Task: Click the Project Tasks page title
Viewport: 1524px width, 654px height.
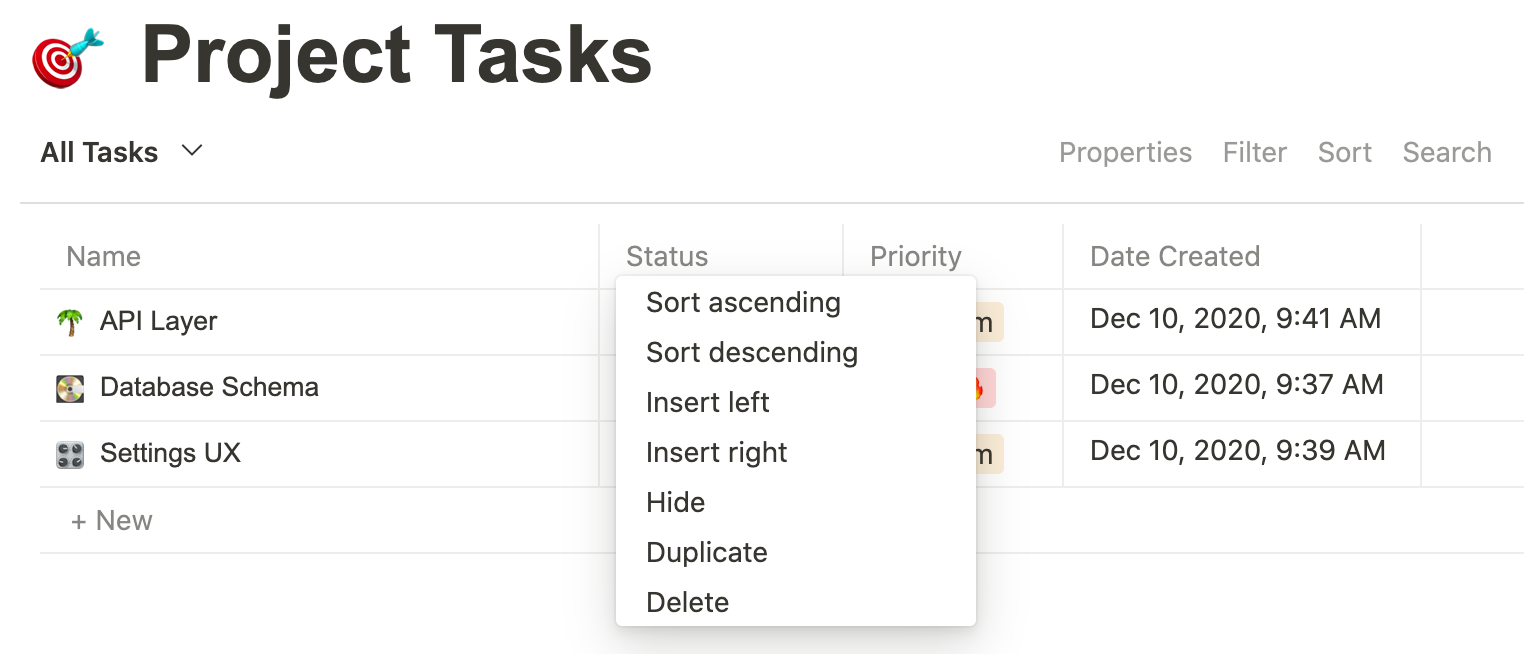Action: 397,54
